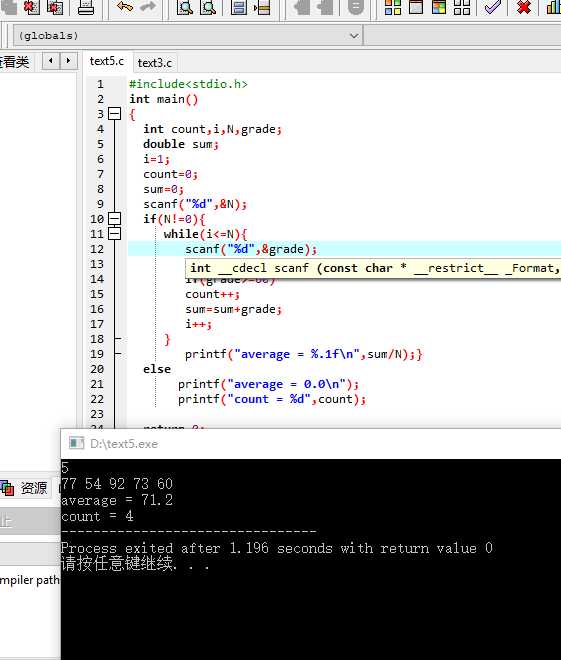Viewport: 561px width, 660px height.
Task: Collapse the while loop fold at line 11
Action: click(114, 234)
